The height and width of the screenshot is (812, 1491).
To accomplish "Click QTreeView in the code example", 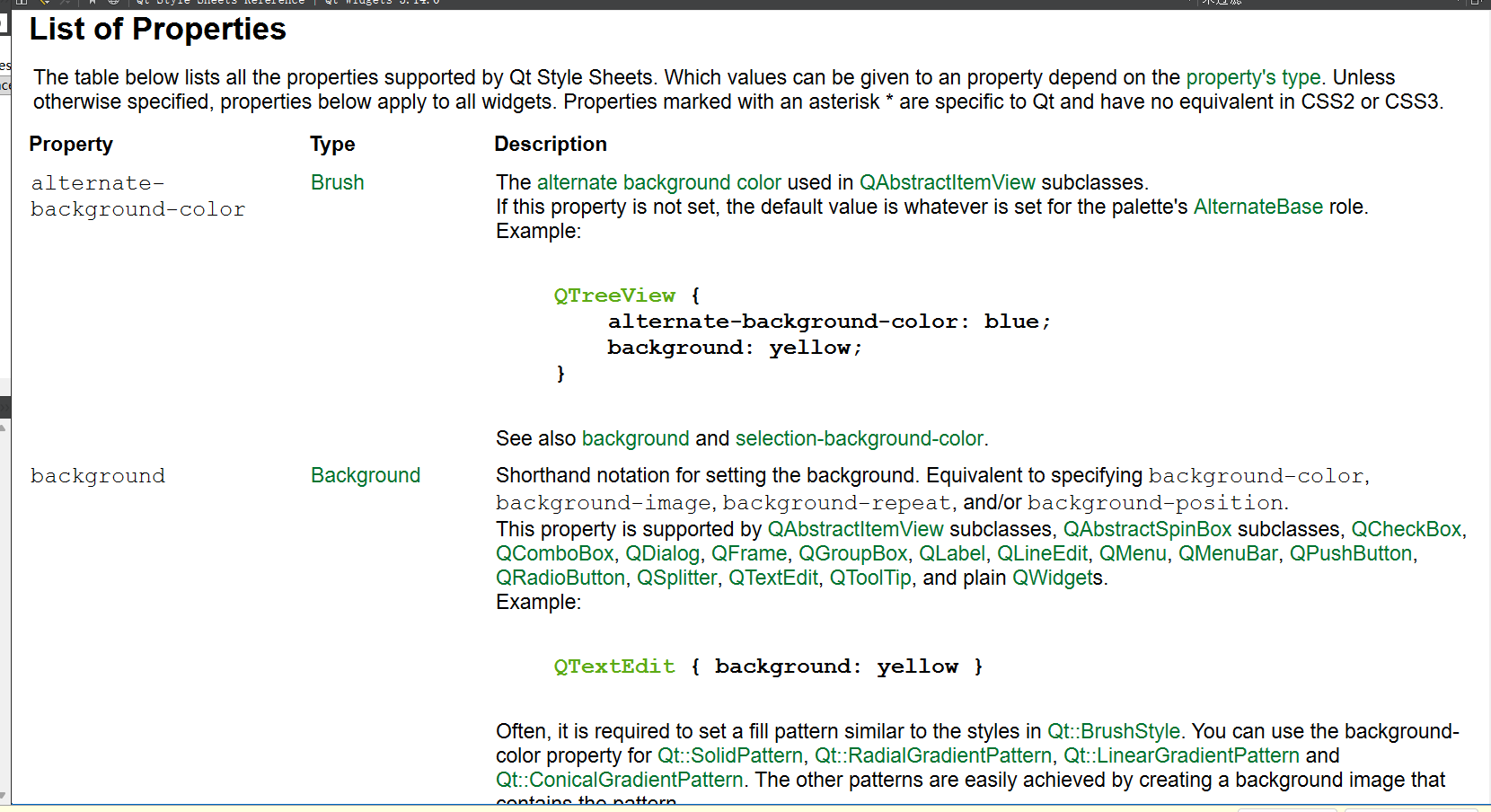I will [x=614, y=296].
